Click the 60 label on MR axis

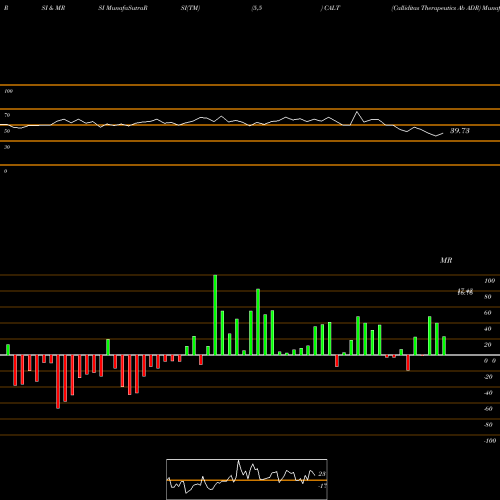[488, 313]
